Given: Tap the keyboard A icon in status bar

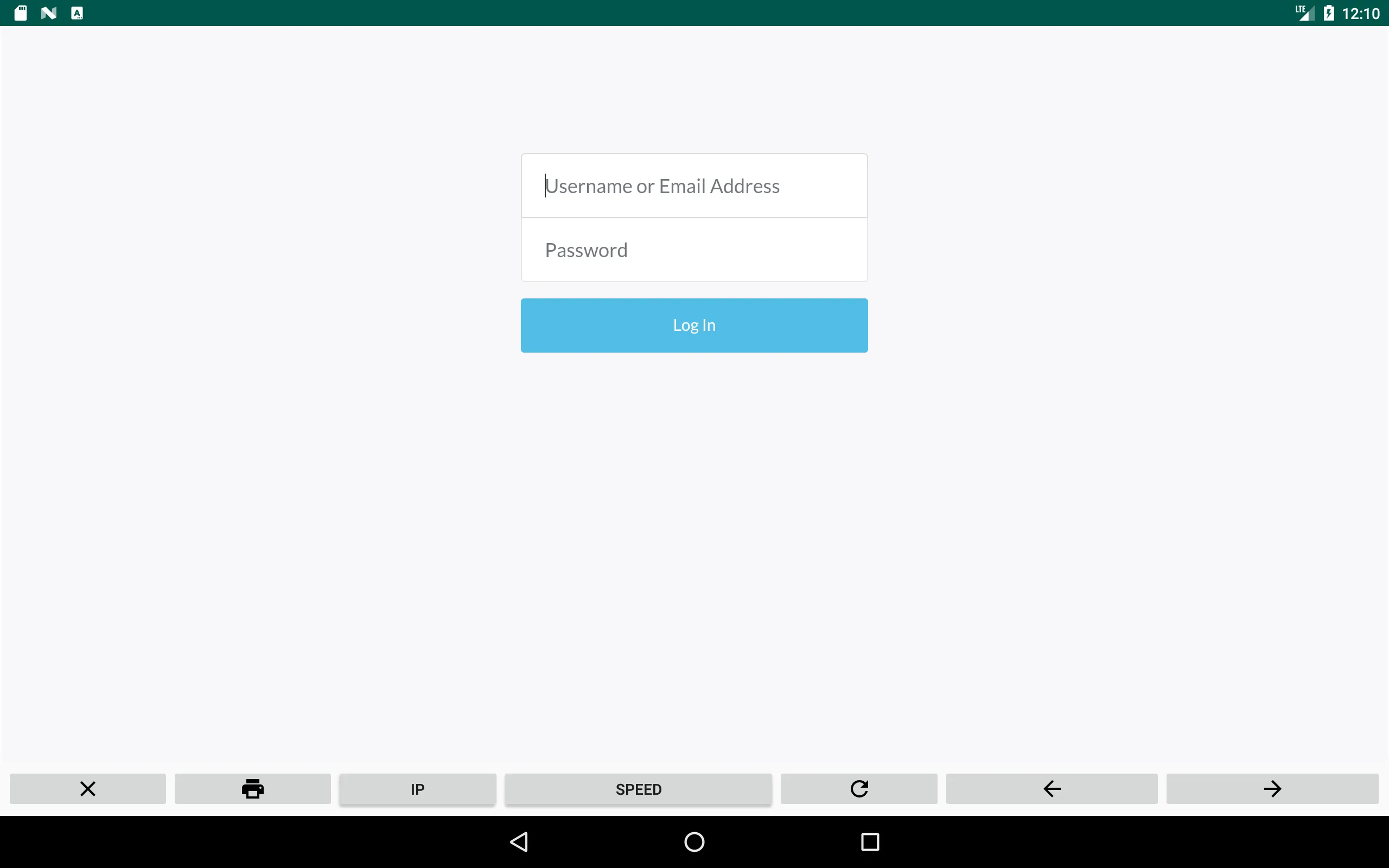Looking at the screenshot, I should coord(77,12).
